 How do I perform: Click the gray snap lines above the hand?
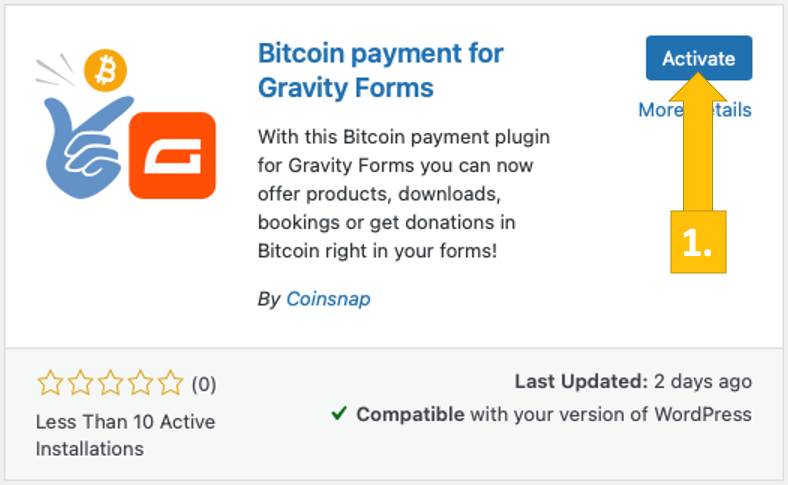(x=52, y=70)
